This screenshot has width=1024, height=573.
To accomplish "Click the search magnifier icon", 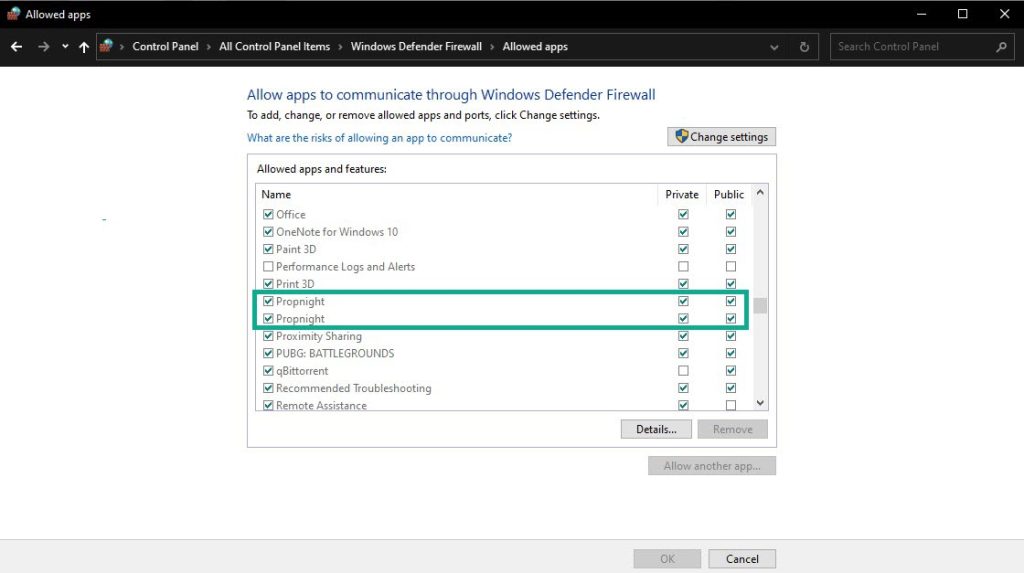I will coord(1001,47).
